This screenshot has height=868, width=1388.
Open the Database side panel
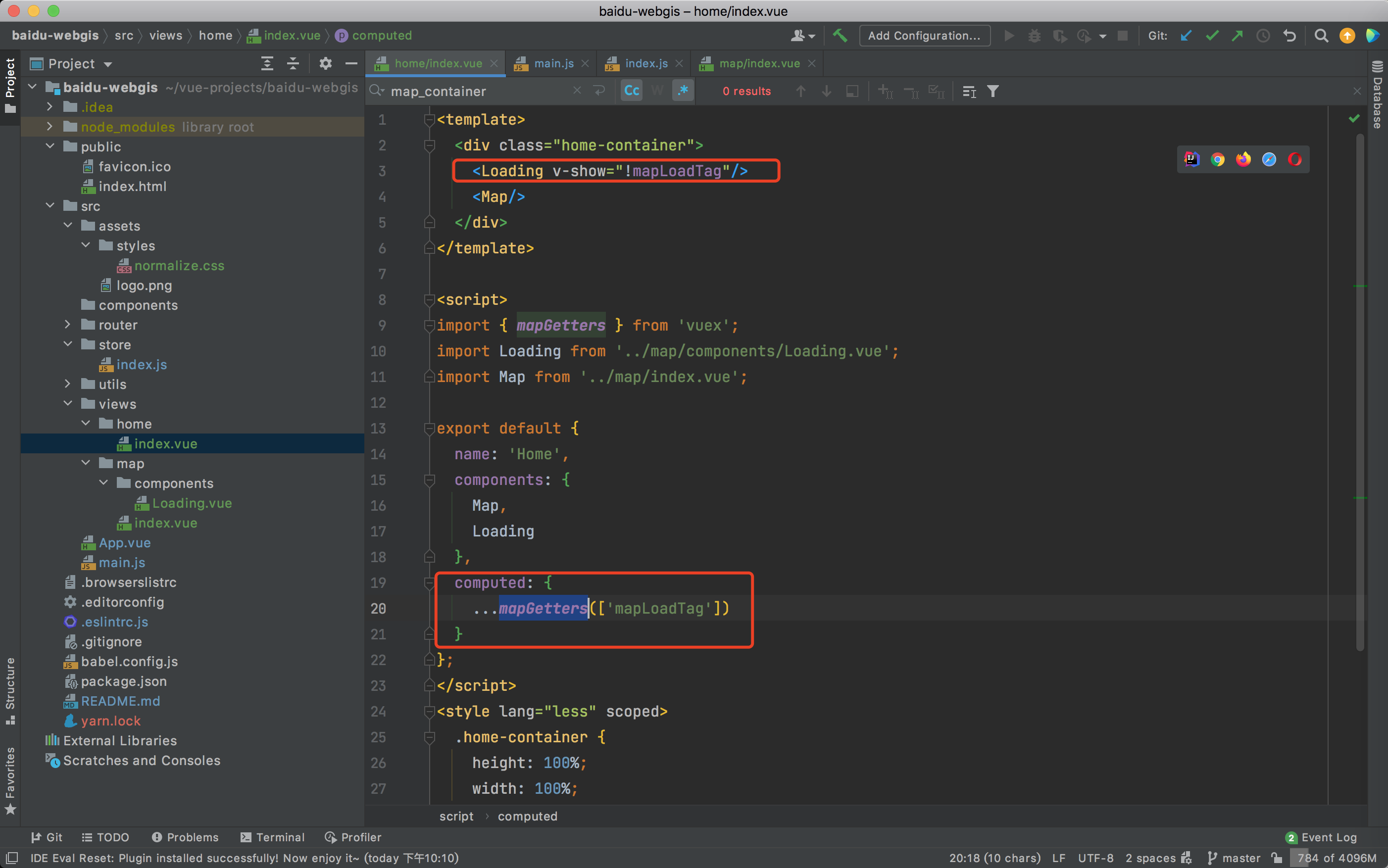[x=1378, y=95]
